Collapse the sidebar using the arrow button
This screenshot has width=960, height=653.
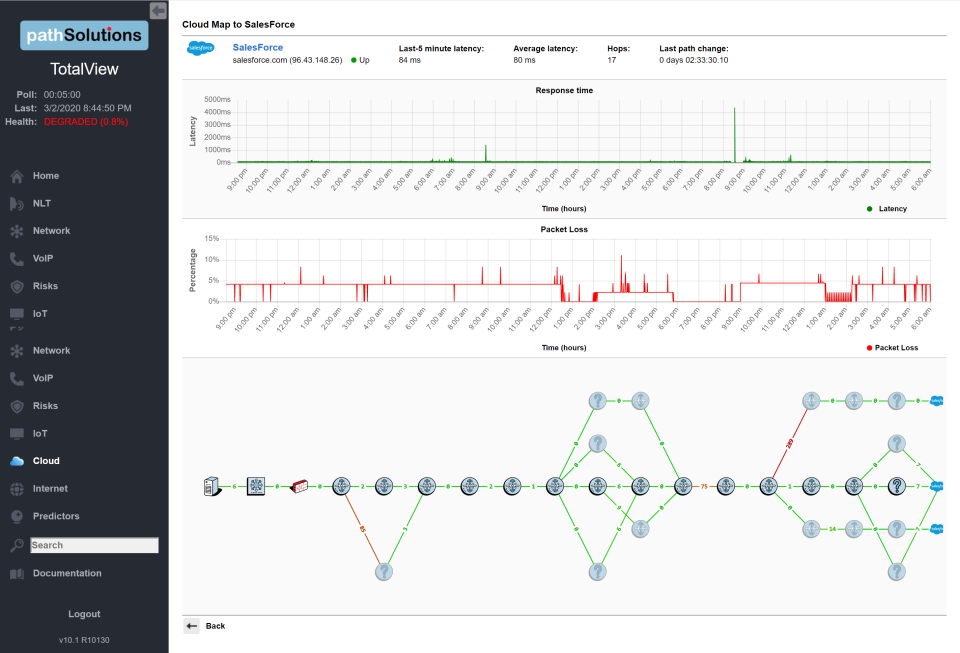[x=158, y=10]
